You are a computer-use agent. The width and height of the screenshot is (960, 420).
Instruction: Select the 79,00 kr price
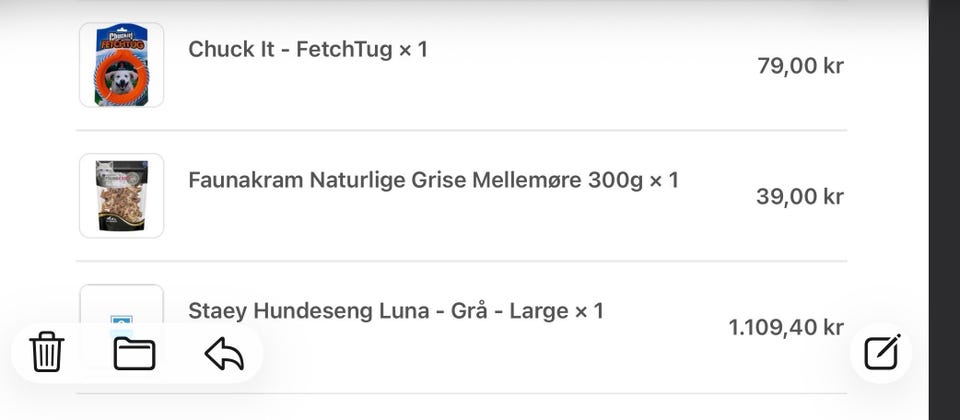coord(800,66)
